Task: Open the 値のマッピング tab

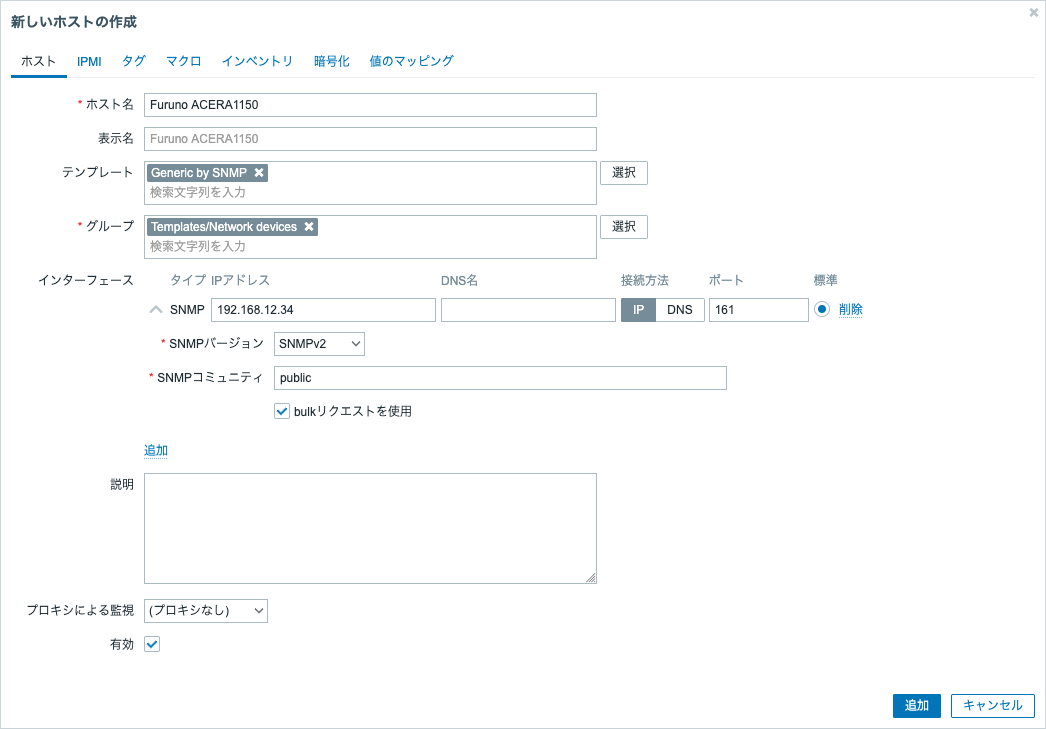Action: 412,61
